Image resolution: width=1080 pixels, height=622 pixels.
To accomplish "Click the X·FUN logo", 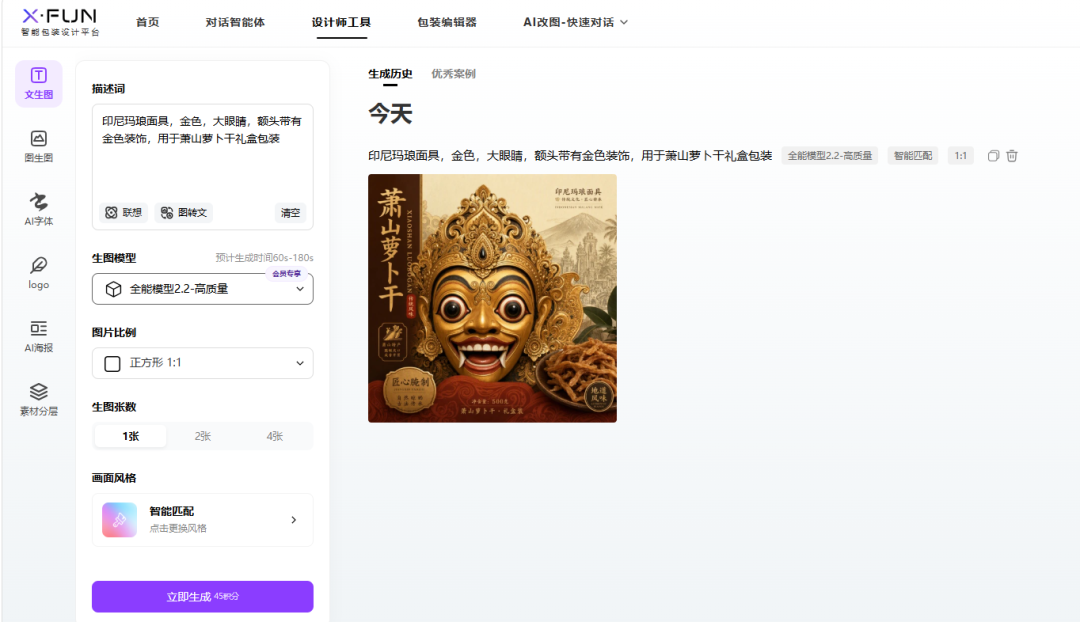I will click(x=60, y=22).
